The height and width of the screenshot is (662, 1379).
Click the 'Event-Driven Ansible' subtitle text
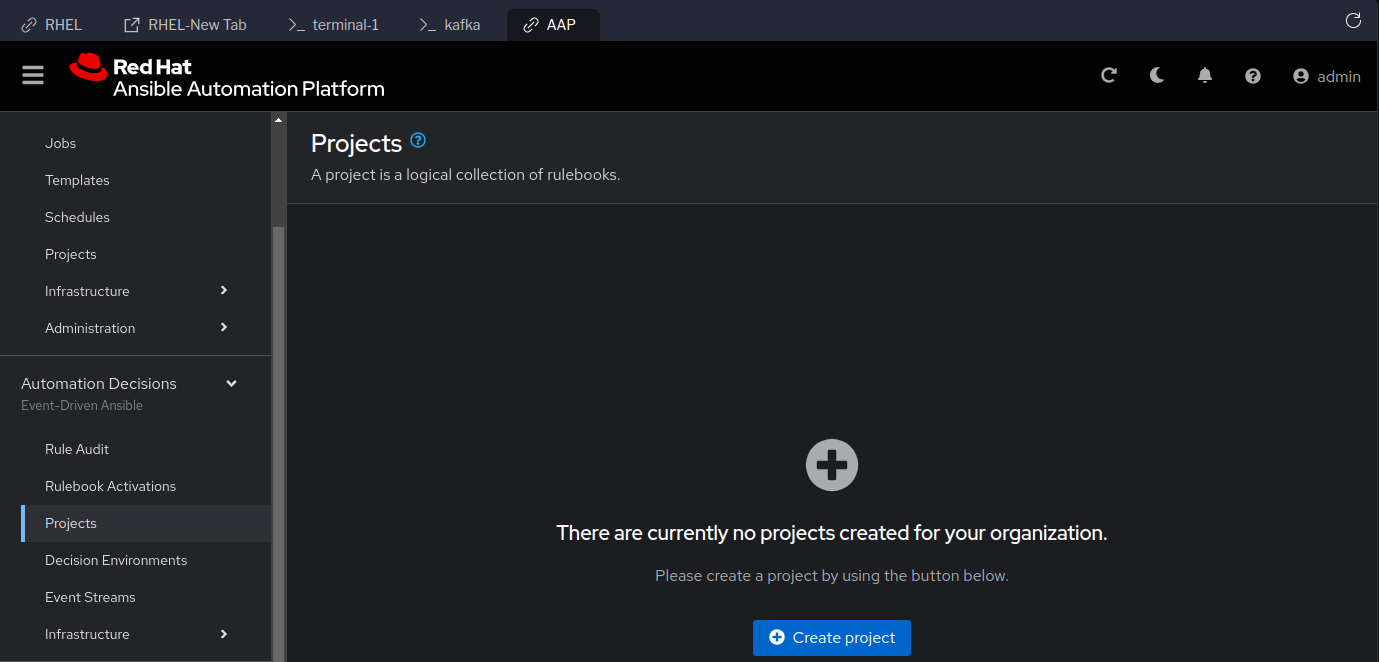(x=82, y=405)
